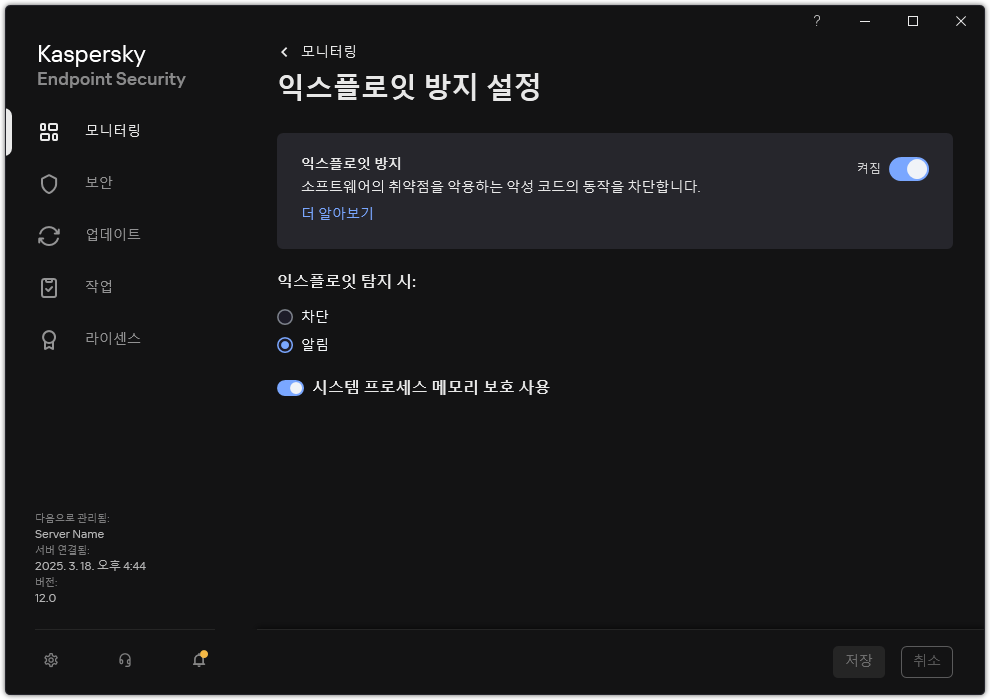
Task: Open the notifications bell icon
Action: 198,660
